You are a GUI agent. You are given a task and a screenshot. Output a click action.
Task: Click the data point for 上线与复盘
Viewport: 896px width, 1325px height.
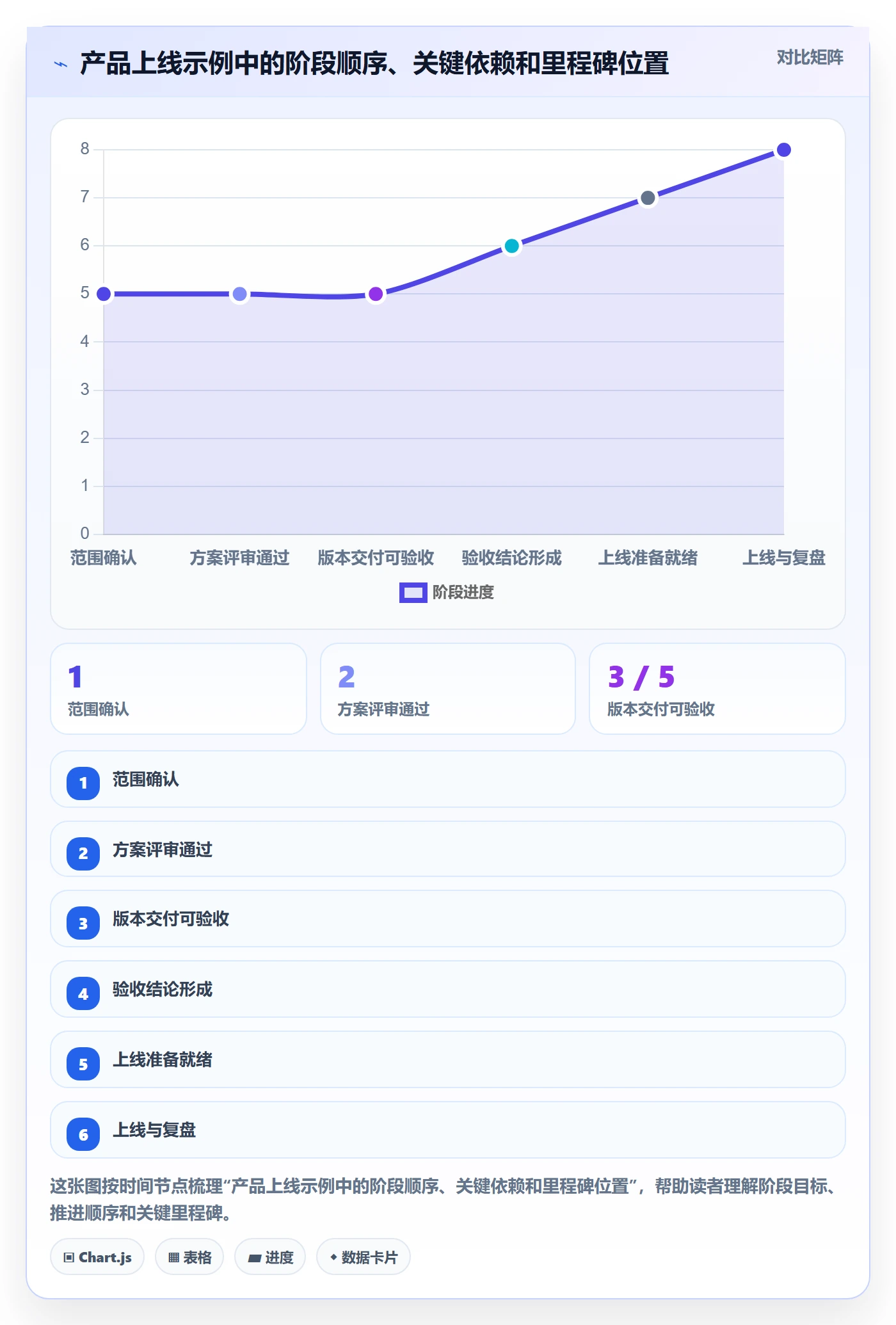coord(783,150)
